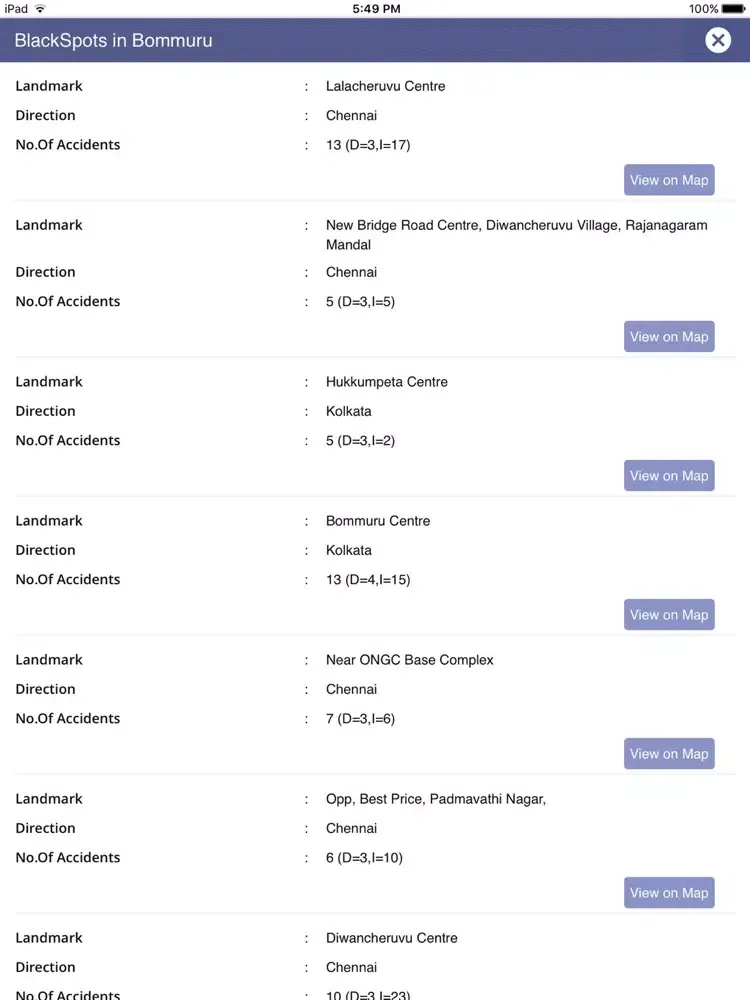
Task: View Hukkumpeta Centre on map
Action: pos(669,476)
